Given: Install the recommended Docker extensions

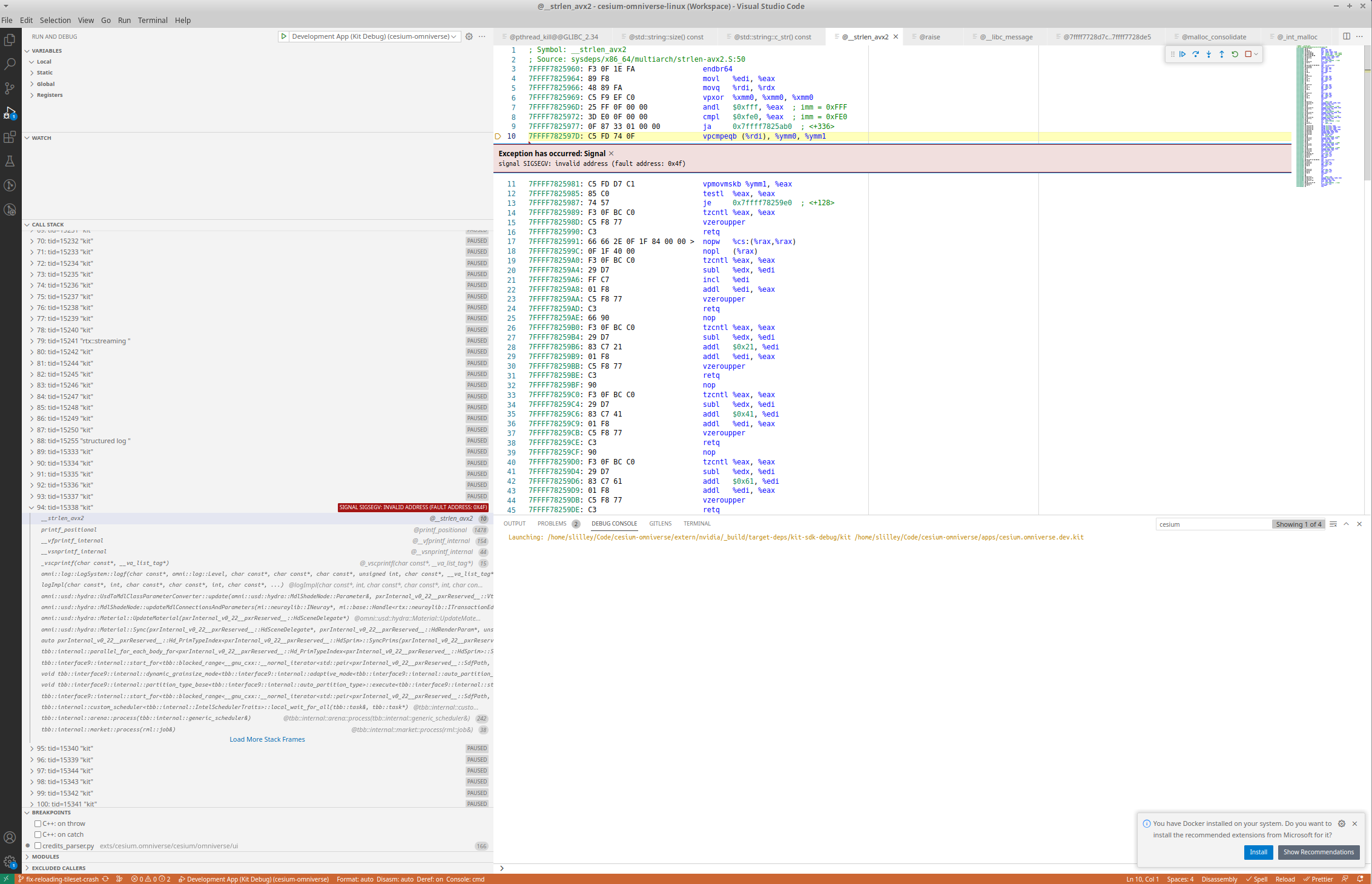Looking at the screenshot, I should 1258,852.
